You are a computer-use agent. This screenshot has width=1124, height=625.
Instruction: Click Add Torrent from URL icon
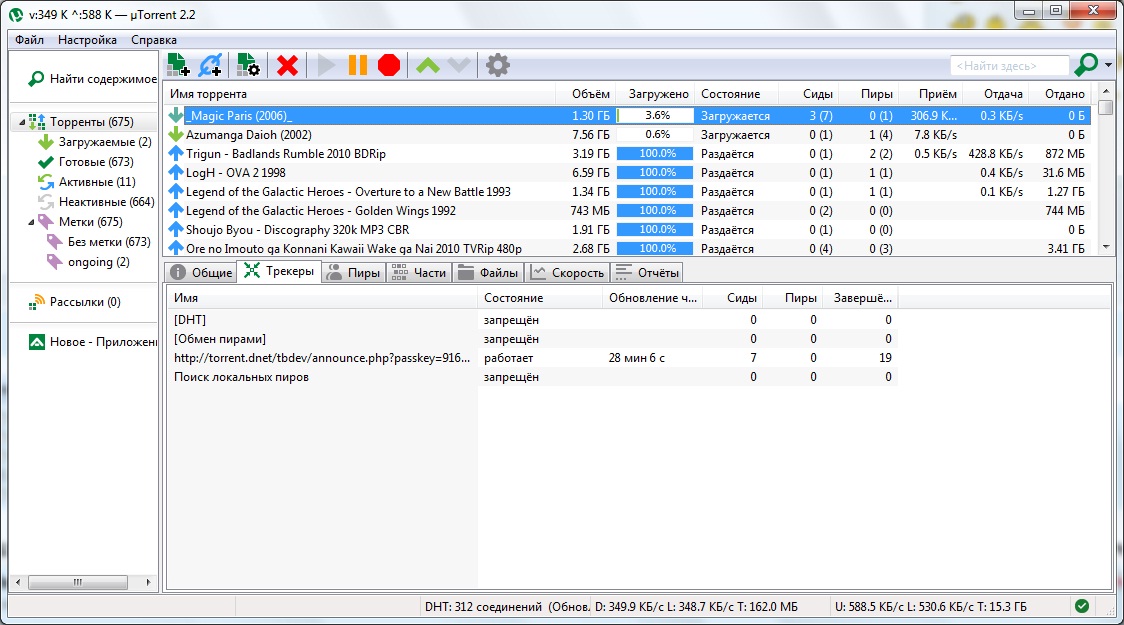210,65
